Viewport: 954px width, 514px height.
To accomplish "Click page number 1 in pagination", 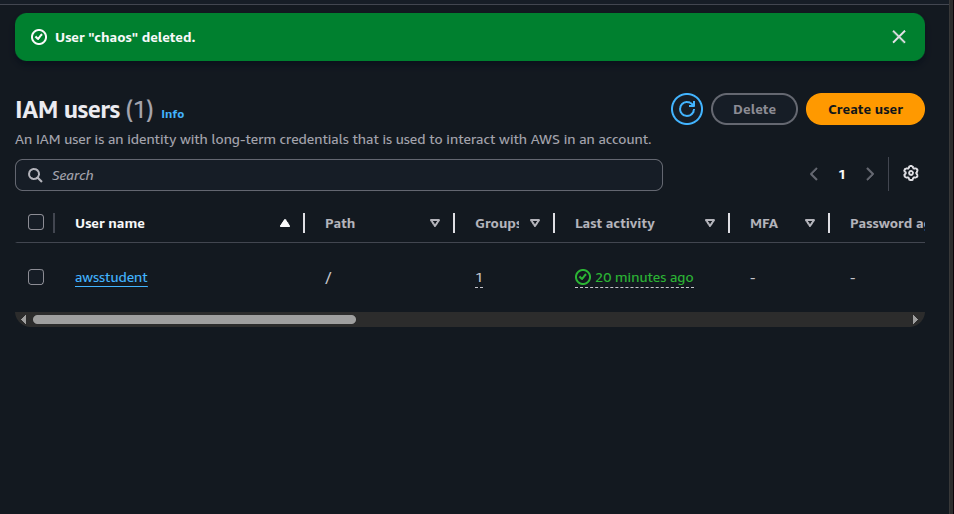I will [x=842, y=175].
